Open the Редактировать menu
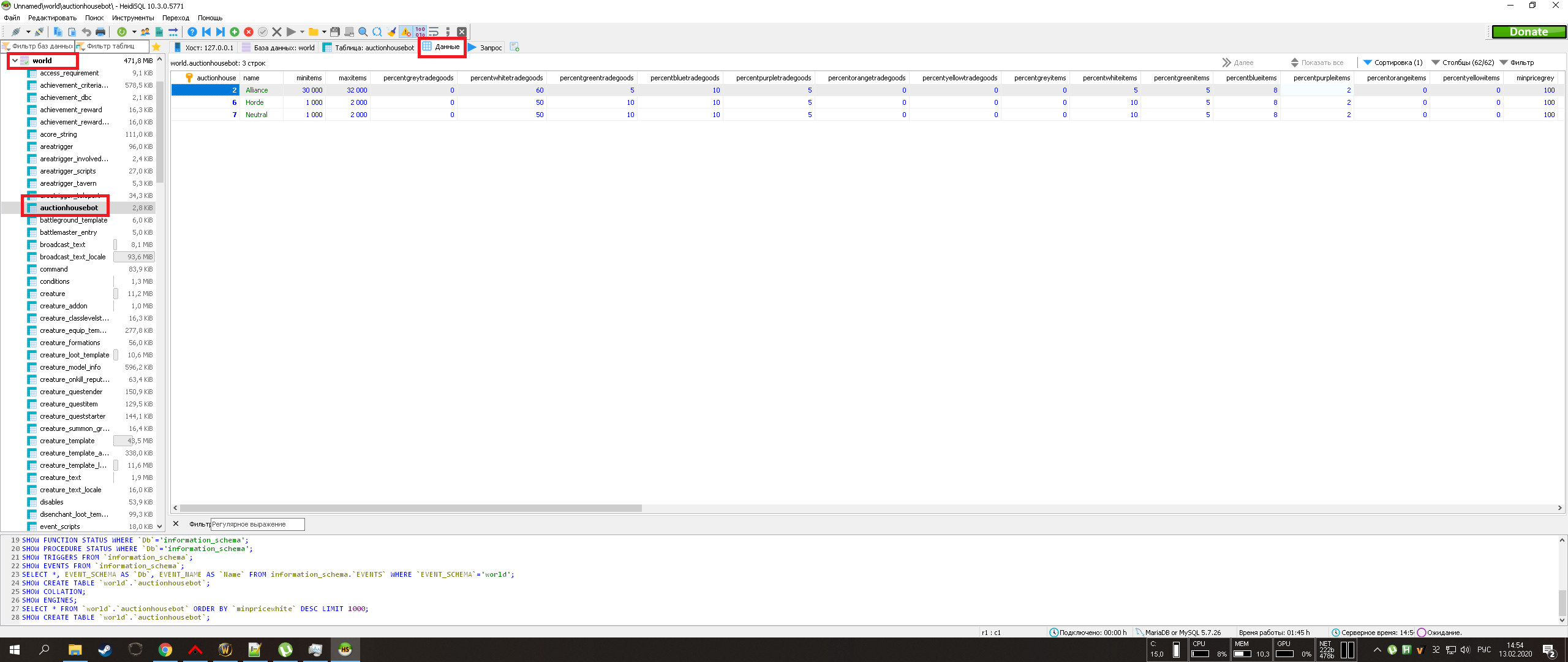Screen dimensions: 1568x662 52,18
